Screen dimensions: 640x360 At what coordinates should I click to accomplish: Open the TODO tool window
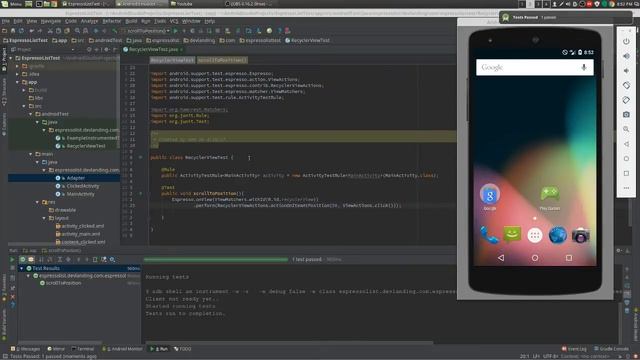click(182, 349)
